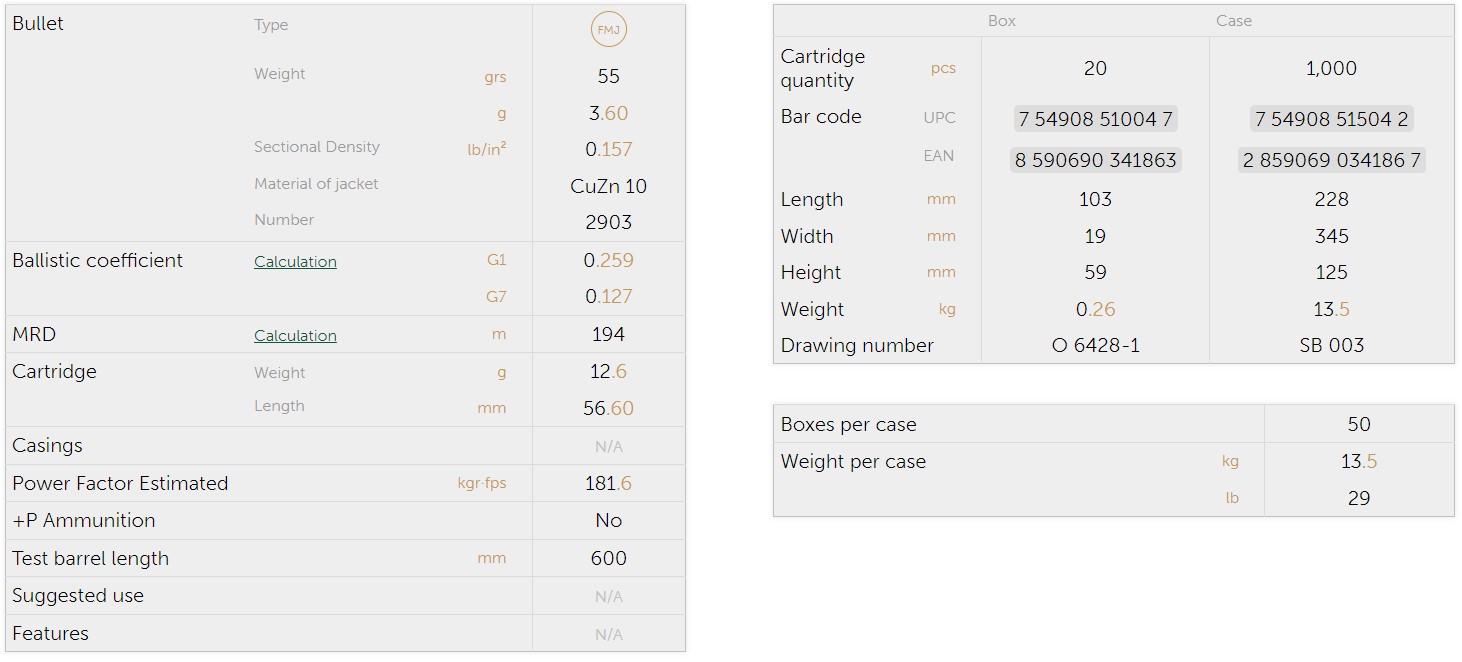
Task: Click the Cartridge quantity per case value 1,000
Action: pyautogui.click(x=1331, y=69)
